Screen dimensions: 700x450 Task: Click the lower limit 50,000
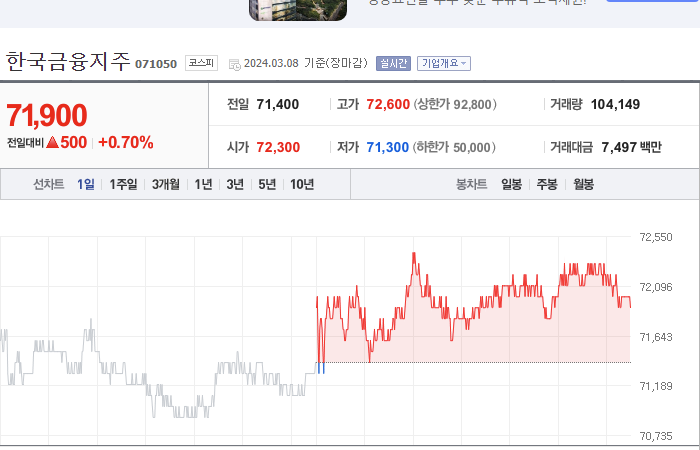pos(471,147)
